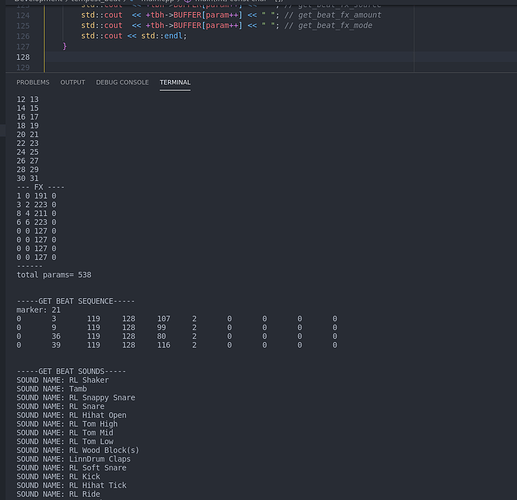The image size is (517, 500).
Task: Click the 'RL Snappy Snare' sound name line
Action: [76, 398]
